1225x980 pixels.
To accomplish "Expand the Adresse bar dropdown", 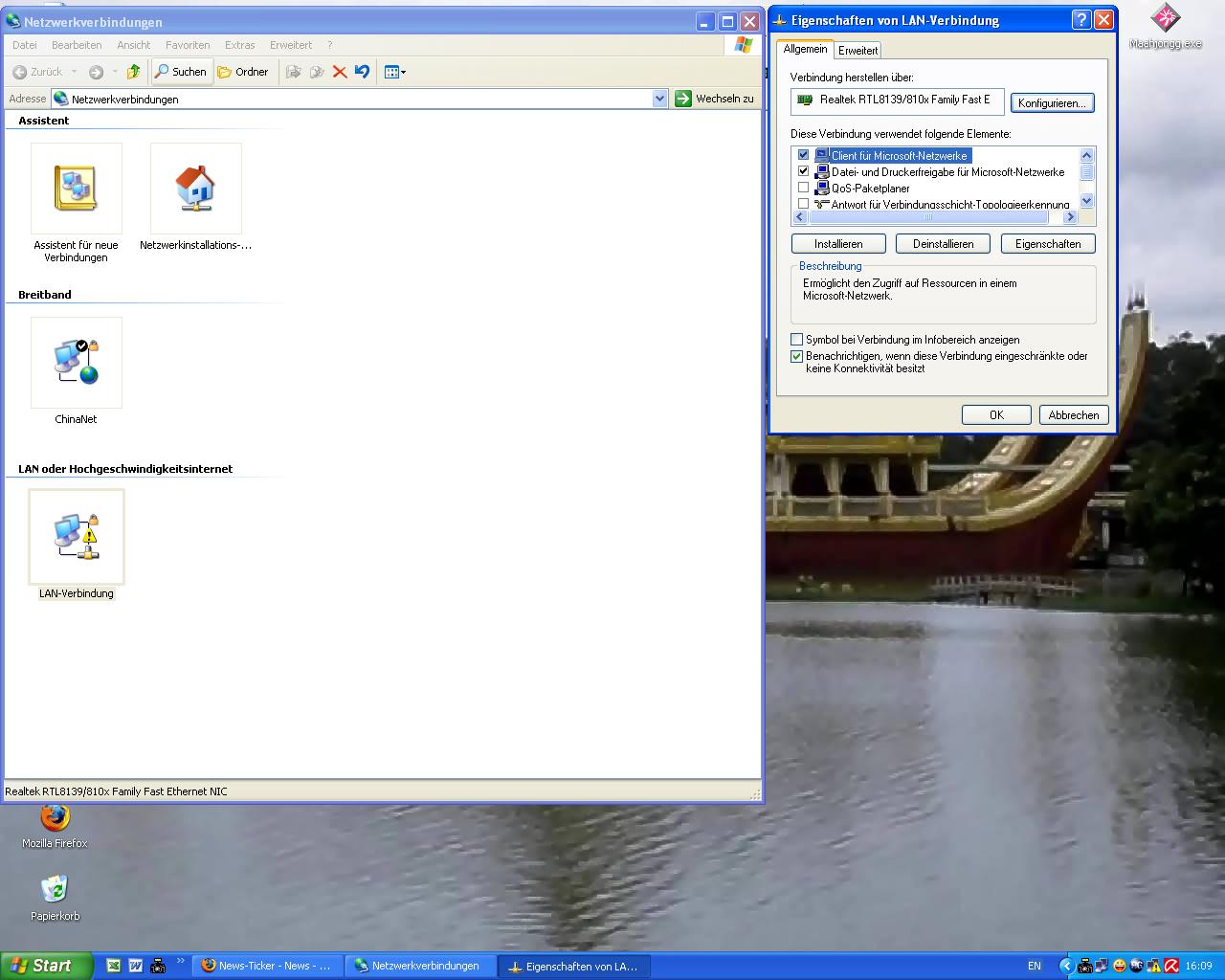I will 659,99.
